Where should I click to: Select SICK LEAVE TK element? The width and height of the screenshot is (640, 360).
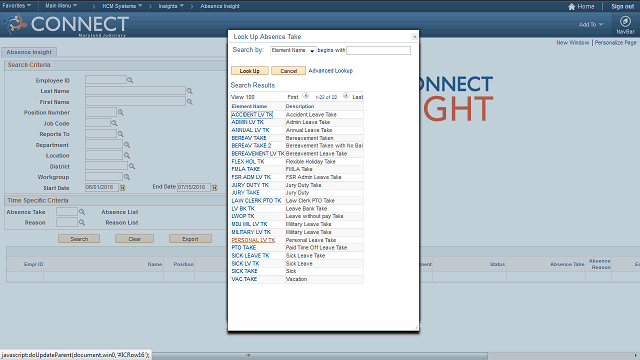[x=250, y=256]
